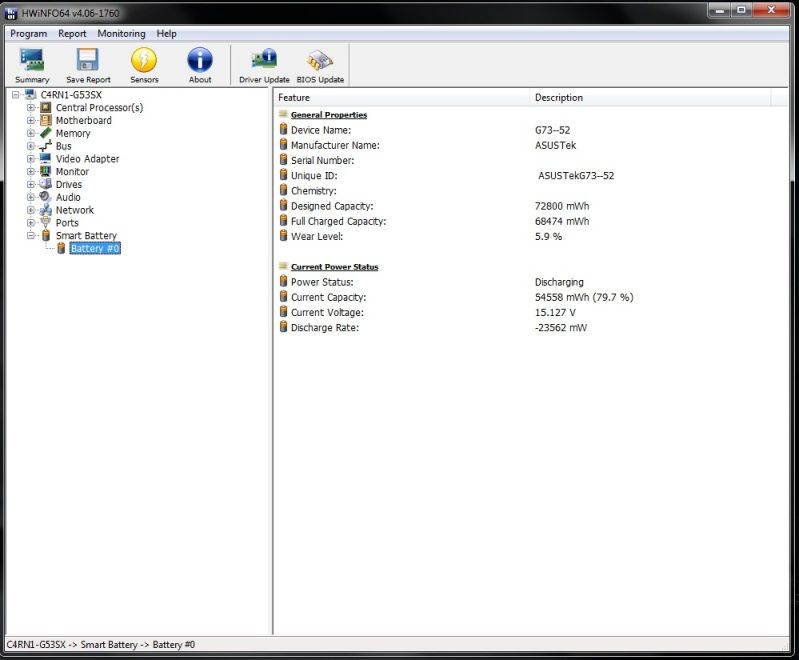The image size is (799, 660).
Task: Click the 5.9 % wear value
Action: pos(548,236)
